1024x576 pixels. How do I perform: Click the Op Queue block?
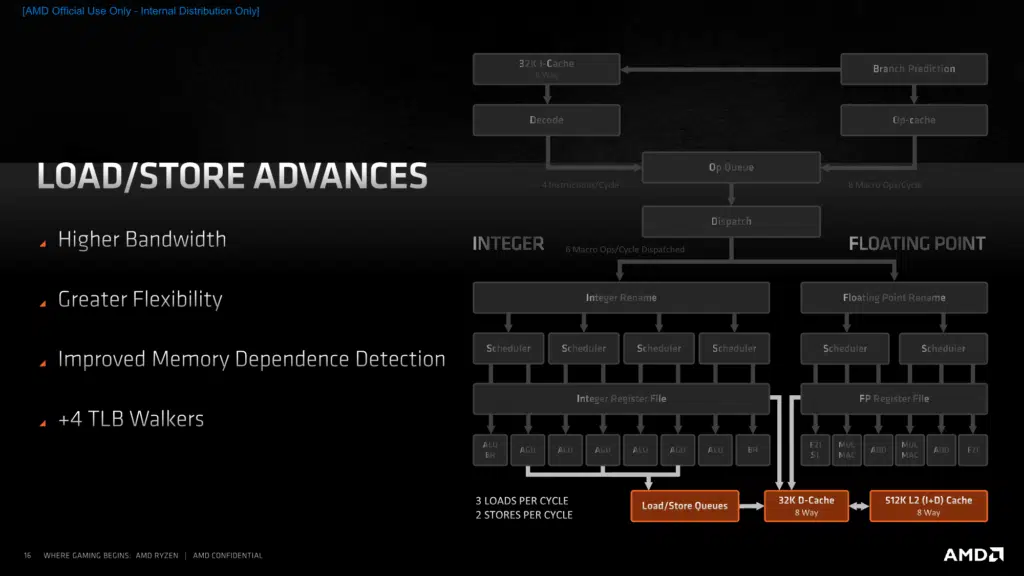point(731,167)
